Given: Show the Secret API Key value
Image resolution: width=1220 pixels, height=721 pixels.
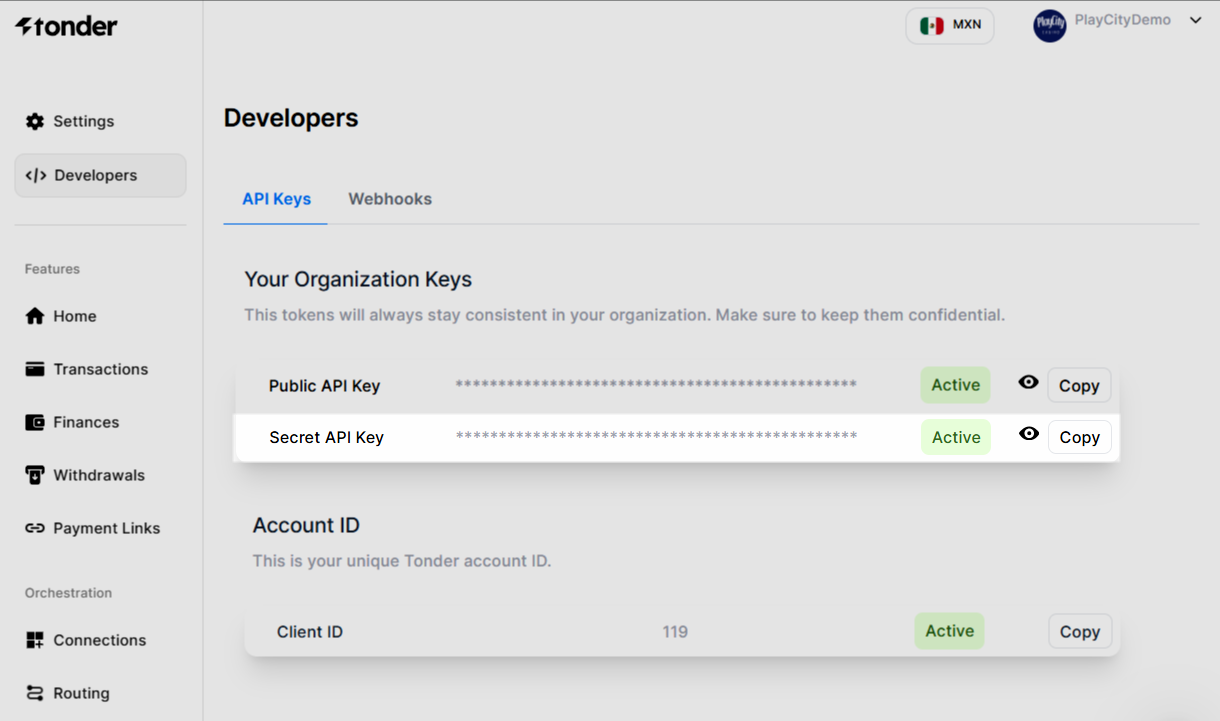Looking at the screenshot, I should 1028,434.
